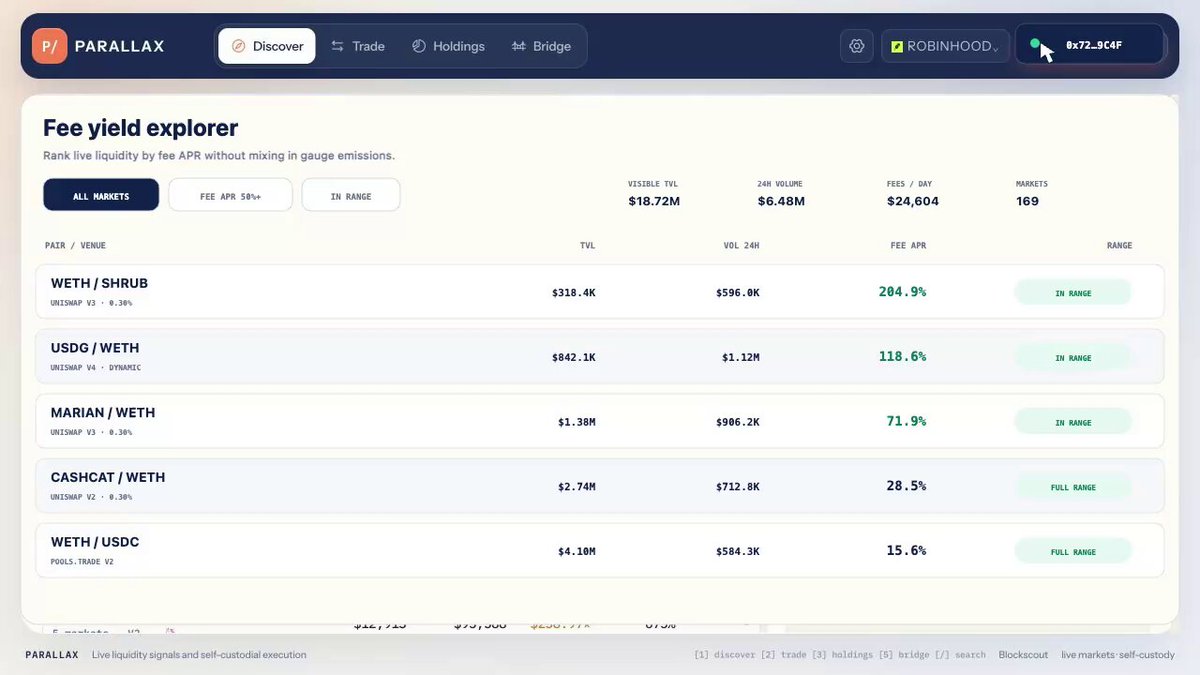This screenshot has height=675, width=1200.
Task: Open the MARIAN / WETH market row
Action: point(600,421)
